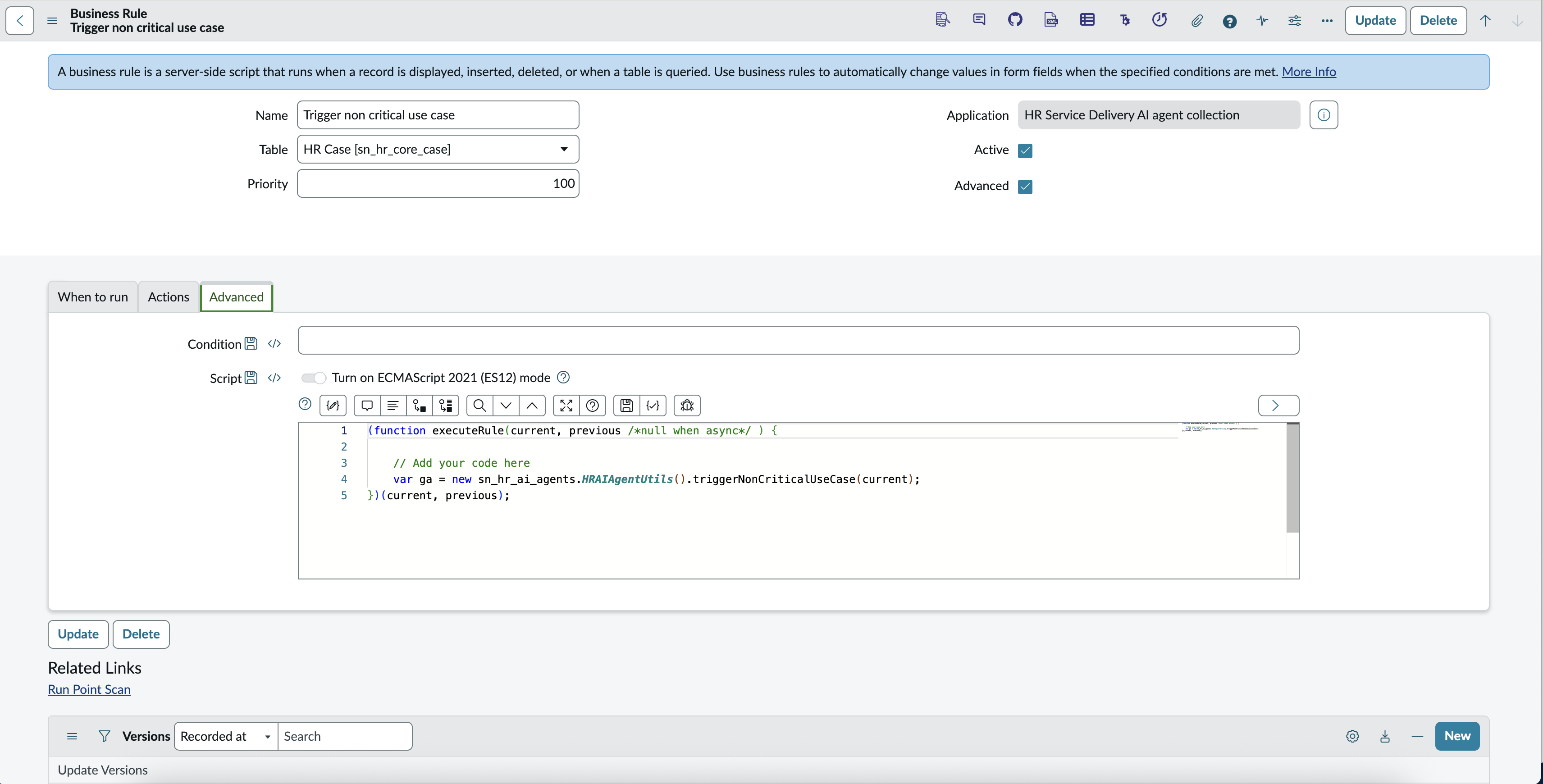The width and height of the screenshot is (1543, 784).
Task: Select the Advanced tab
Action: pos(236,297)
